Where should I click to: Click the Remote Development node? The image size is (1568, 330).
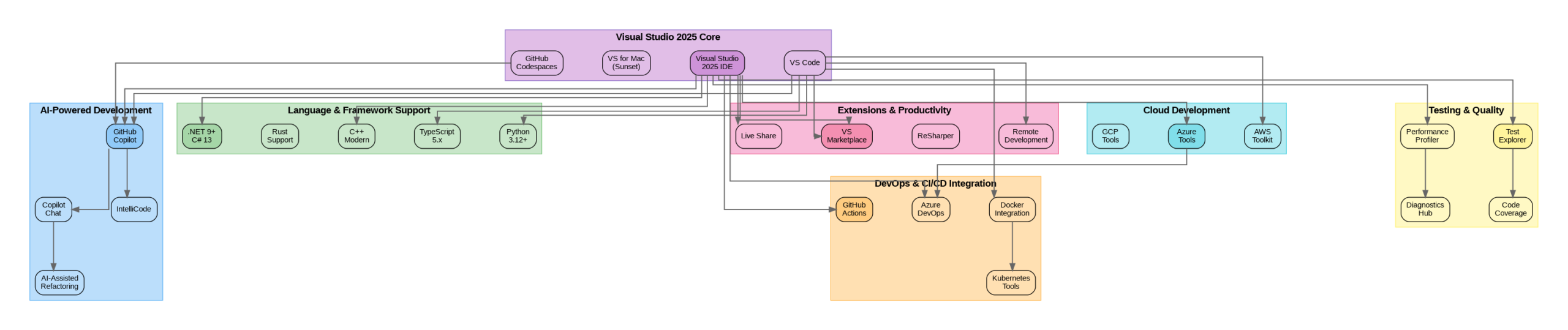pyautogui.click(x=1025, y=136)
